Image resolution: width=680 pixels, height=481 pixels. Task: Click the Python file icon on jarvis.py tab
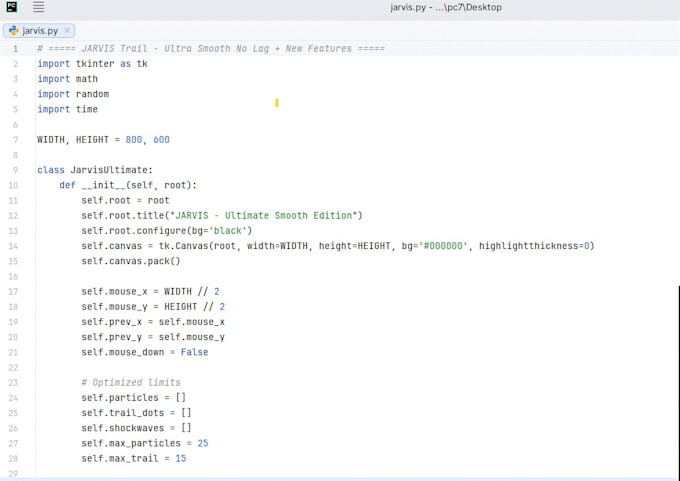[x=14, y=31]
